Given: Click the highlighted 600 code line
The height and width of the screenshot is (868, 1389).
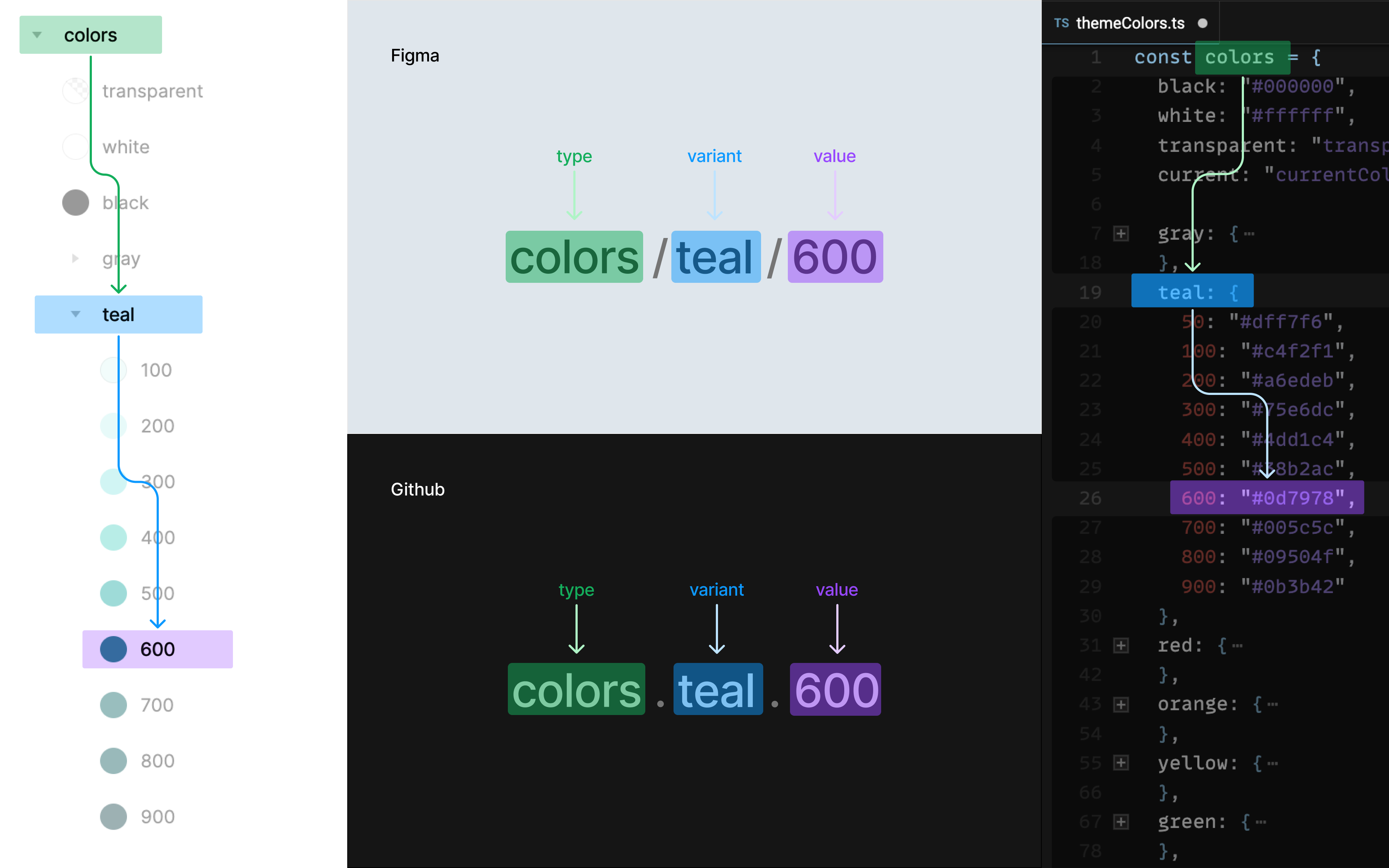Looking at the screenshot, I should click(1267, 498).
